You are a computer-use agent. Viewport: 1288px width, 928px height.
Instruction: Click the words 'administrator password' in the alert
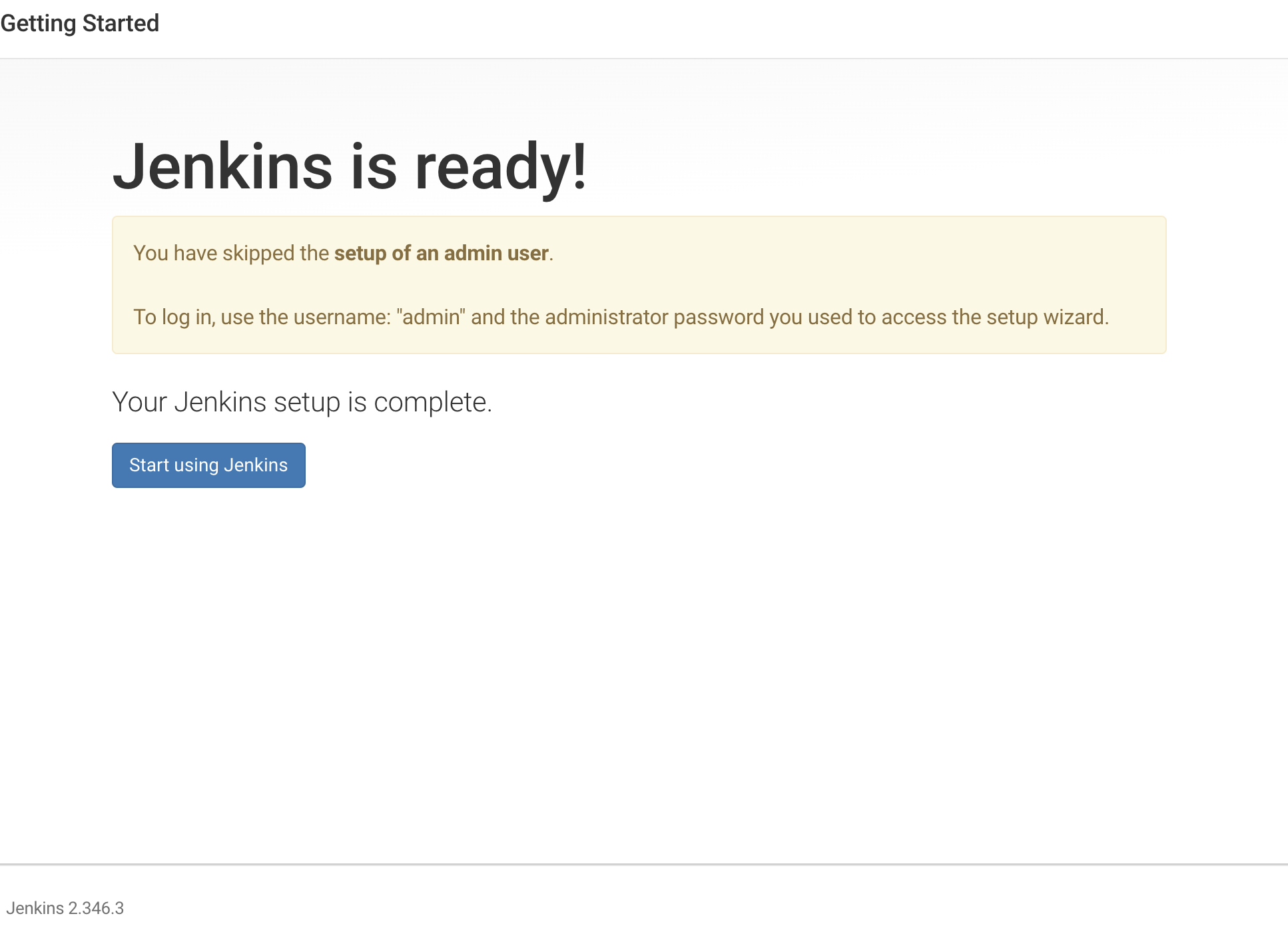[654, 318]
